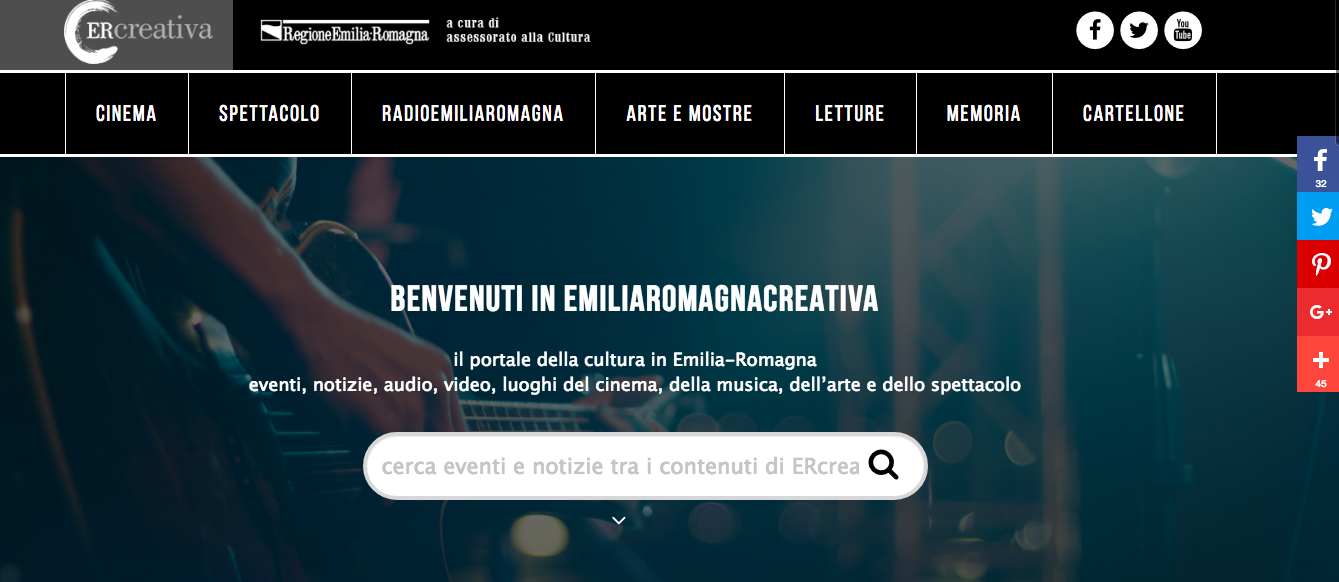1339x582 pixels.
Task: Open the CINEMA menu item
Action: (126, 114)
